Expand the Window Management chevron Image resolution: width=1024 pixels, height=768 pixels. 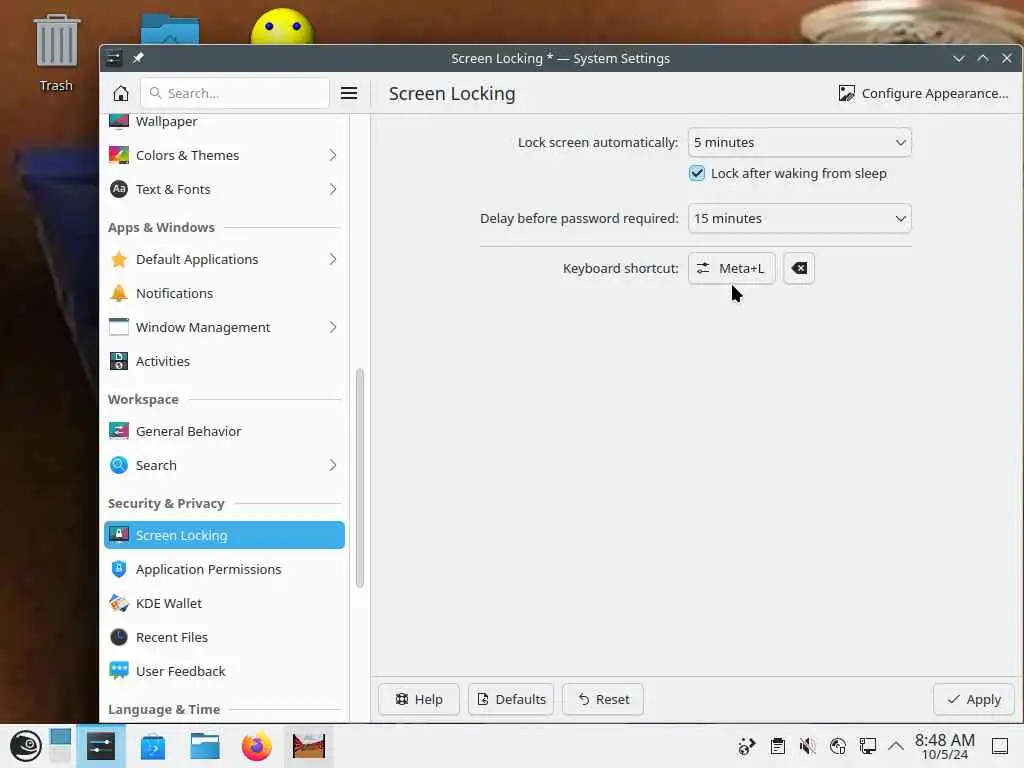coord(332,327)
